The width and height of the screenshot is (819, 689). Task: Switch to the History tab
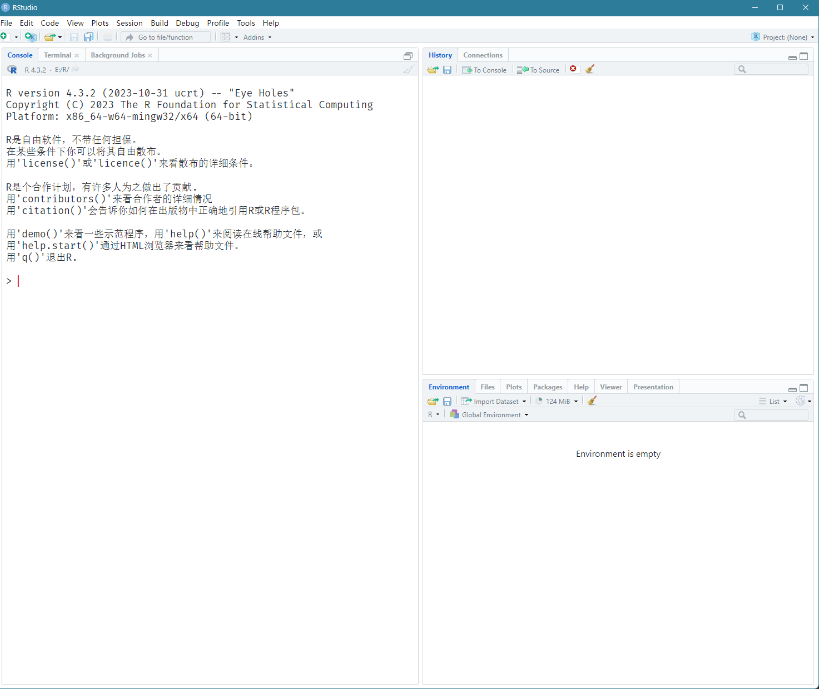point(440,55)
